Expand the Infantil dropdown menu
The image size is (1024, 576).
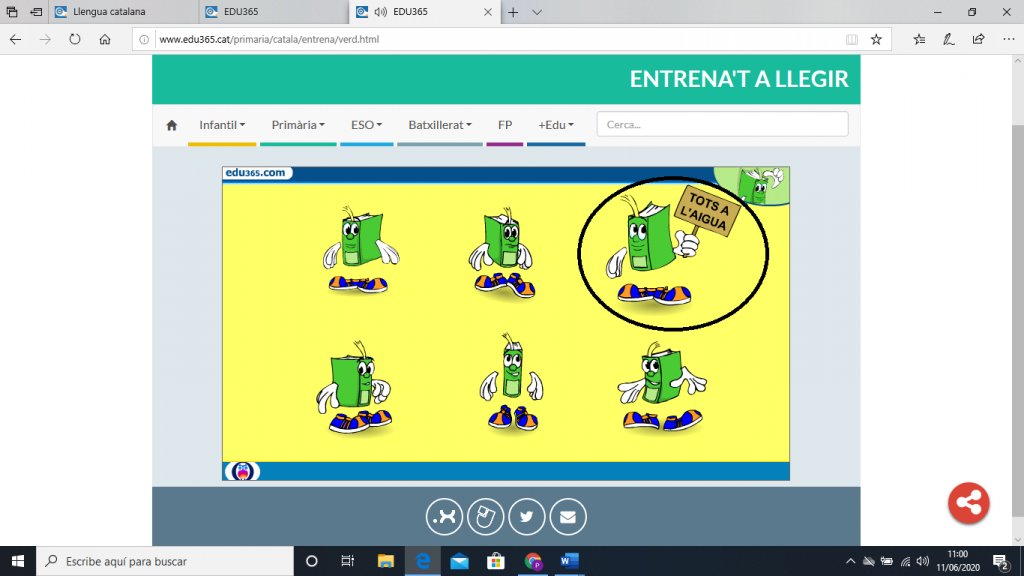pyautogui.click(x=222, y=125)
